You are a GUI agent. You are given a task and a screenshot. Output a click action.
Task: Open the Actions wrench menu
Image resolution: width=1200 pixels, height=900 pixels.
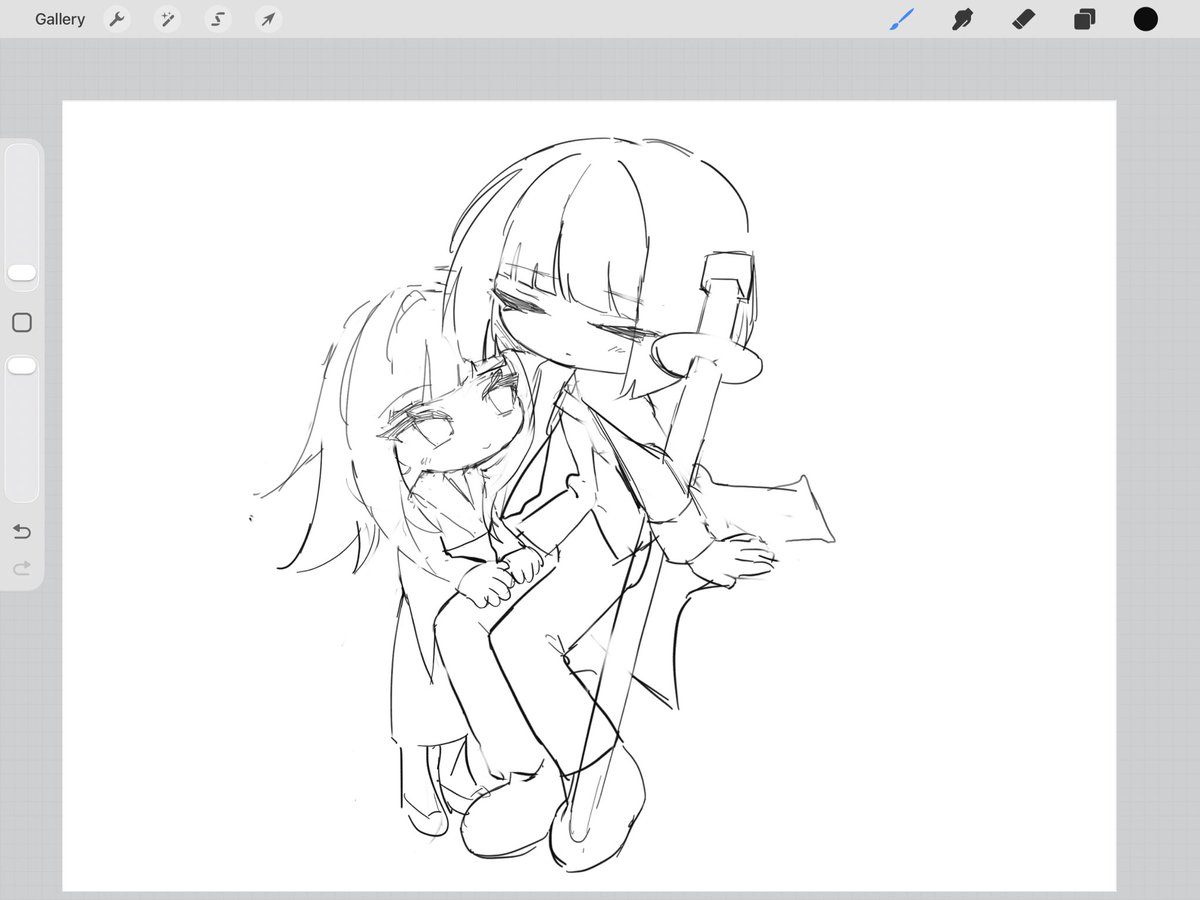coord(117,19)
